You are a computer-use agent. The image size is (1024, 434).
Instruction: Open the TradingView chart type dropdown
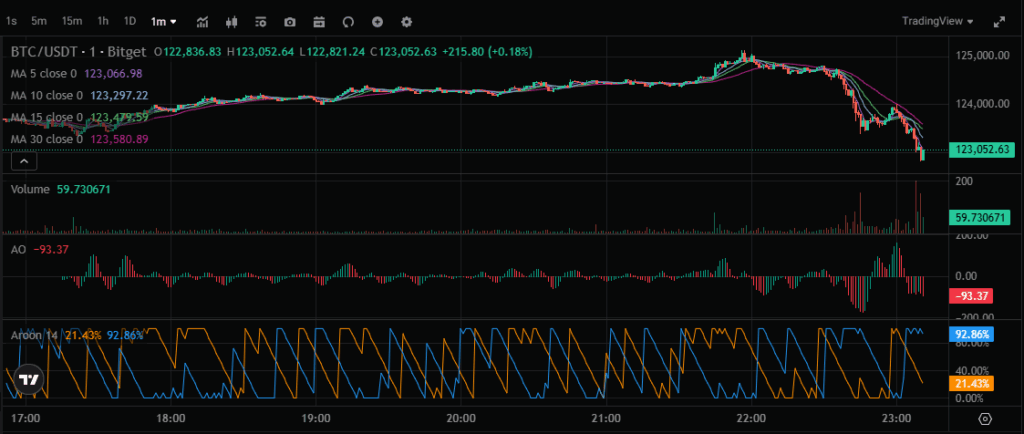coord(936,21)
